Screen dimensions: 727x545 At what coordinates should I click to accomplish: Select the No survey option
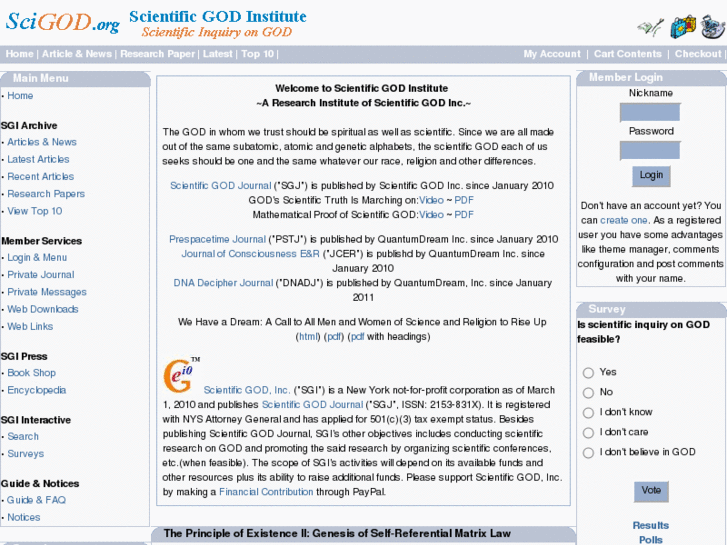point(588,392)
